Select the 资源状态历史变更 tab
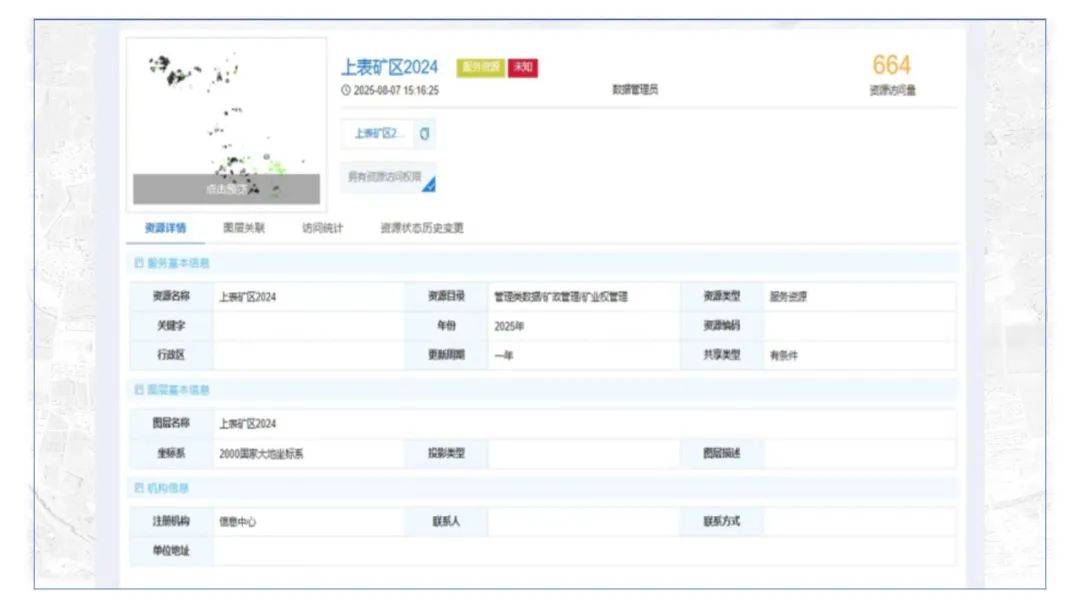The height and width of the screenshot is (608, 1080). (424, 228)
